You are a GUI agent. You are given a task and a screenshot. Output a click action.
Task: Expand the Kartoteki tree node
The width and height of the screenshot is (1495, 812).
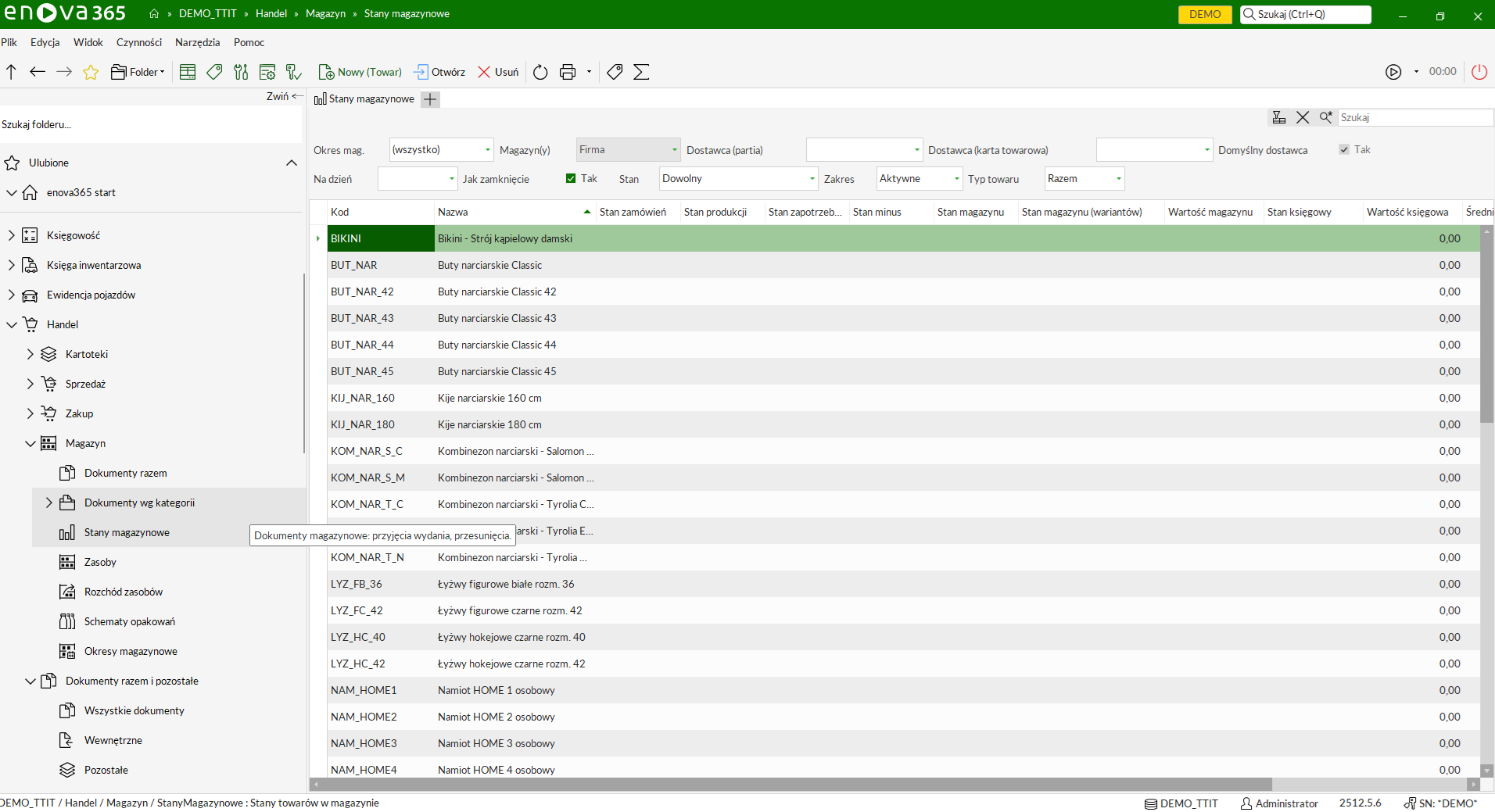pos(30,354)
